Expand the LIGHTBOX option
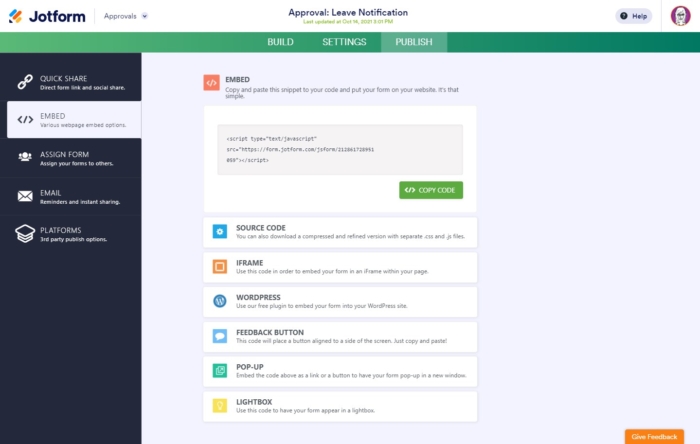 click(340, 406)
